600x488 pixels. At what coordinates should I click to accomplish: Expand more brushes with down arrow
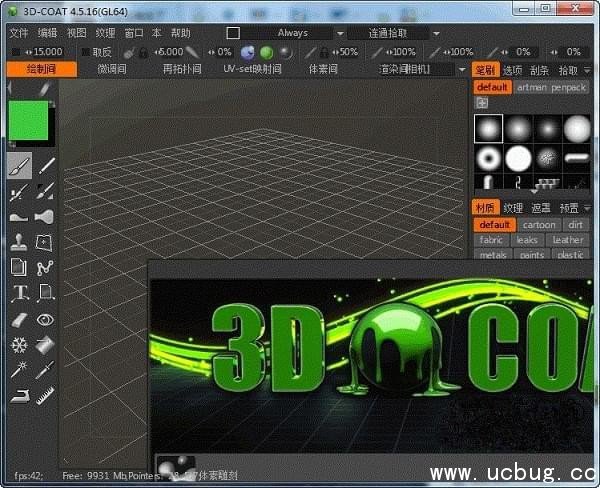[x=533, y=191]
